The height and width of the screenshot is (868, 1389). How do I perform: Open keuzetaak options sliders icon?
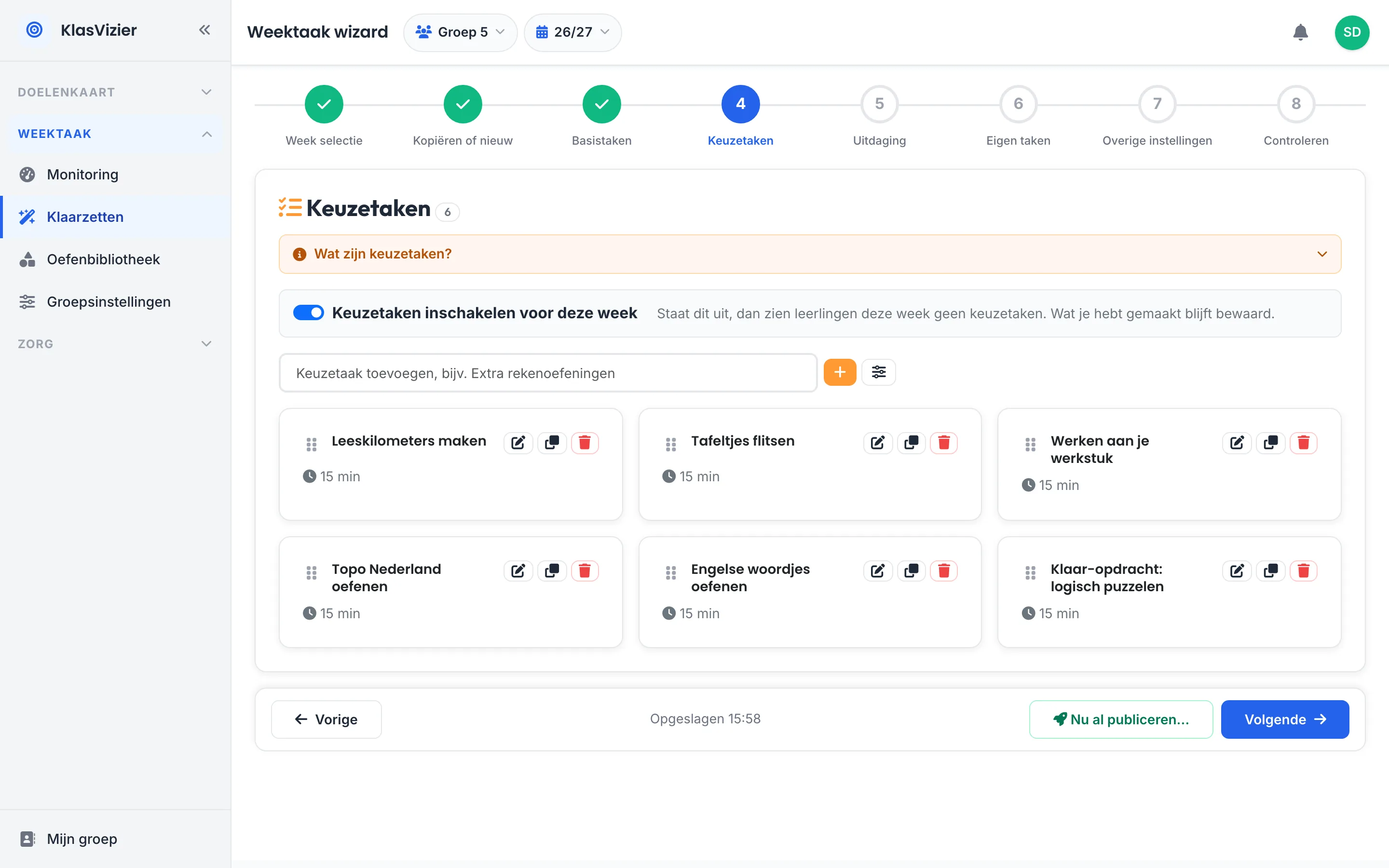(x=878, y=372)
